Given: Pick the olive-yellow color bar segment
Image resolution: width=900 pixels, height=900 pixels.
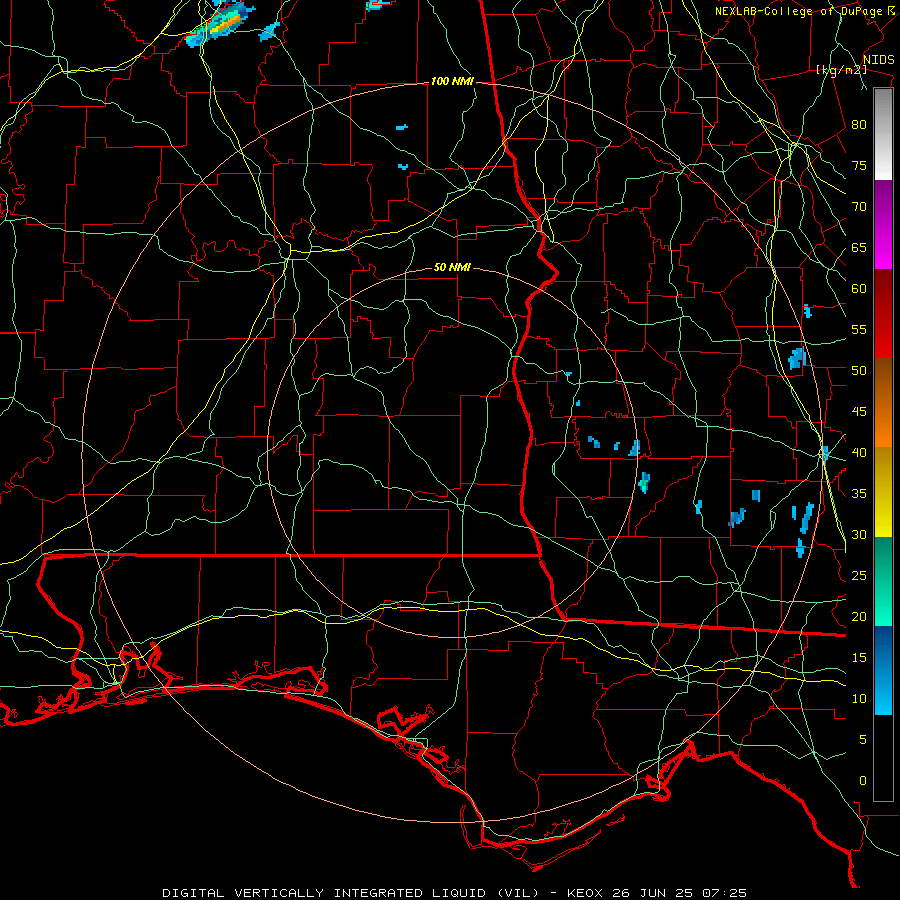Looking at the screenshot, I should 883,492.
